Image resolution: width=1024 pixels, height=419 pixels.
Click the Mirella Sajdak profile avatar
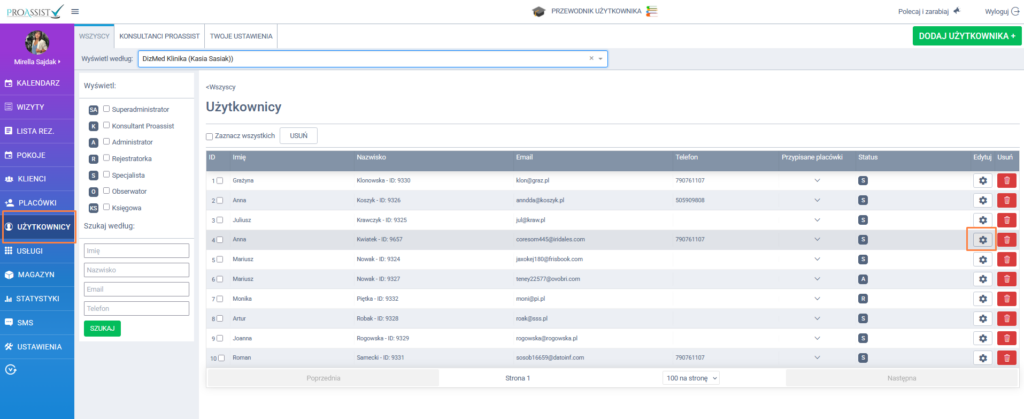(37, 43)
